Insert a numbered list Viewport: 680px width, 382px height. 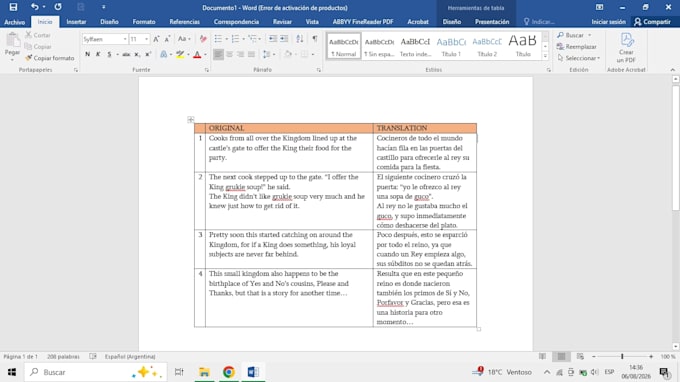click(x=235, y=39)
